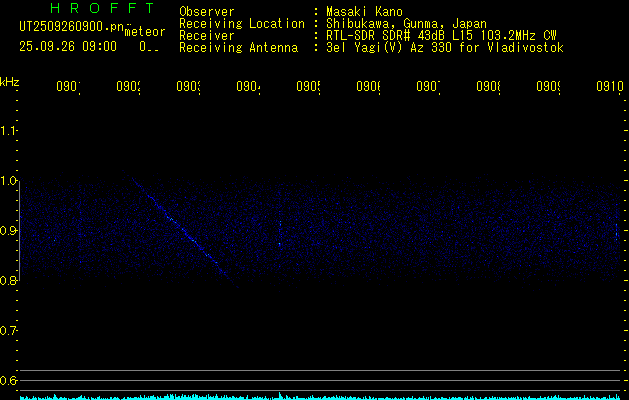Click the 'Observer' field label
The height and width of the screenshot is (400, 629).
(x=207, y=11)
